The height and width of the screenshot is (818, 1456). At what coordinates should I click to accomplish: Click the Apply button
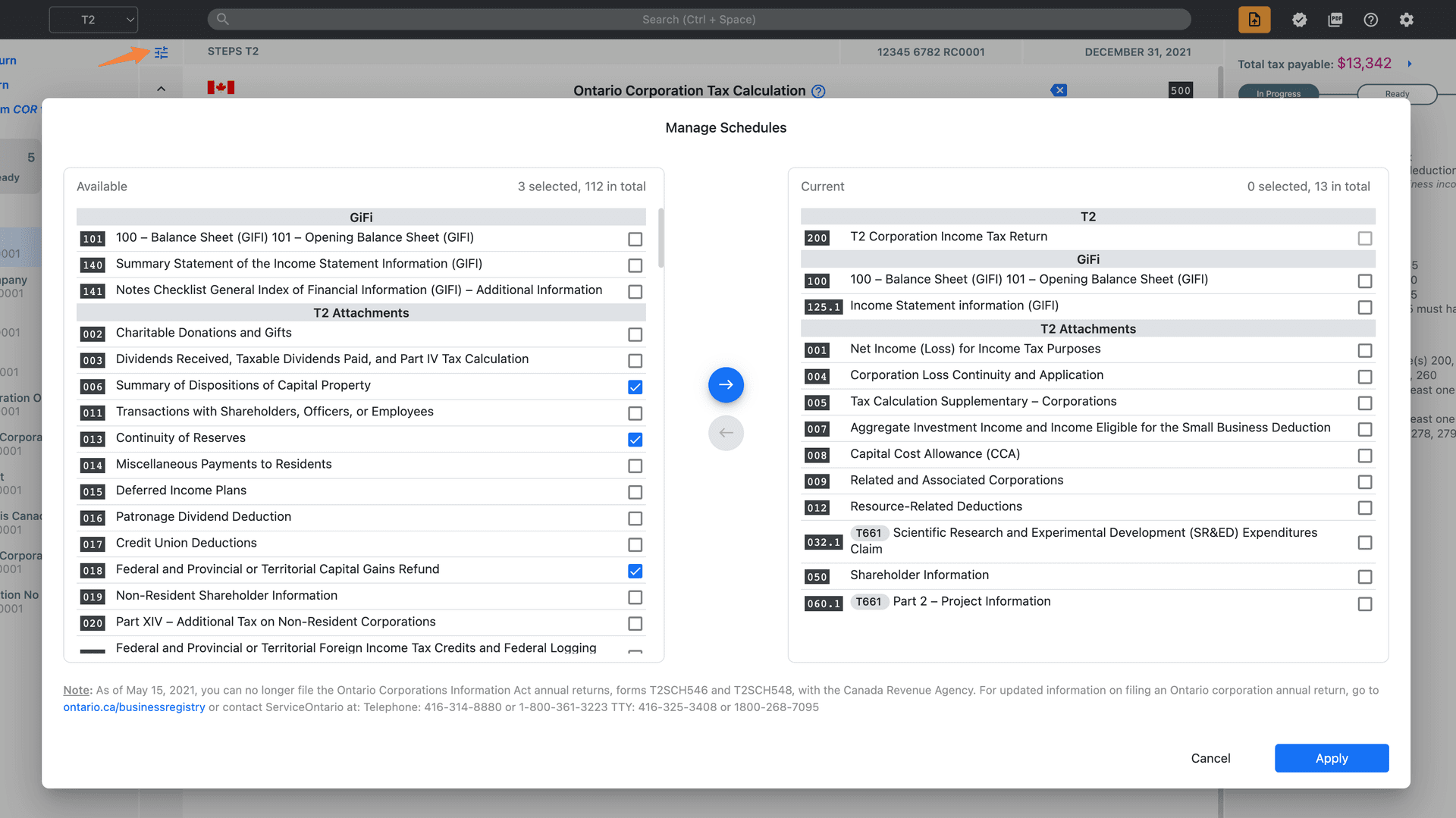1332,758
